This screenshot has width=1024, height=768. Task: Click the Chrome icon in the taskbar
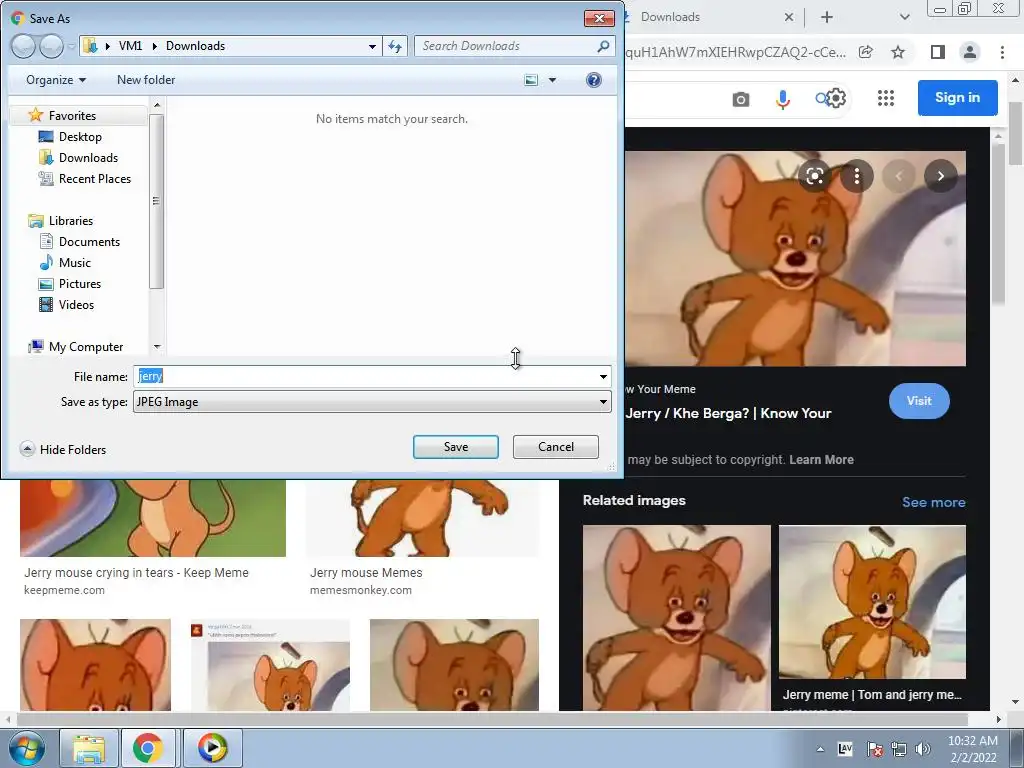click(x=148, y=748)
